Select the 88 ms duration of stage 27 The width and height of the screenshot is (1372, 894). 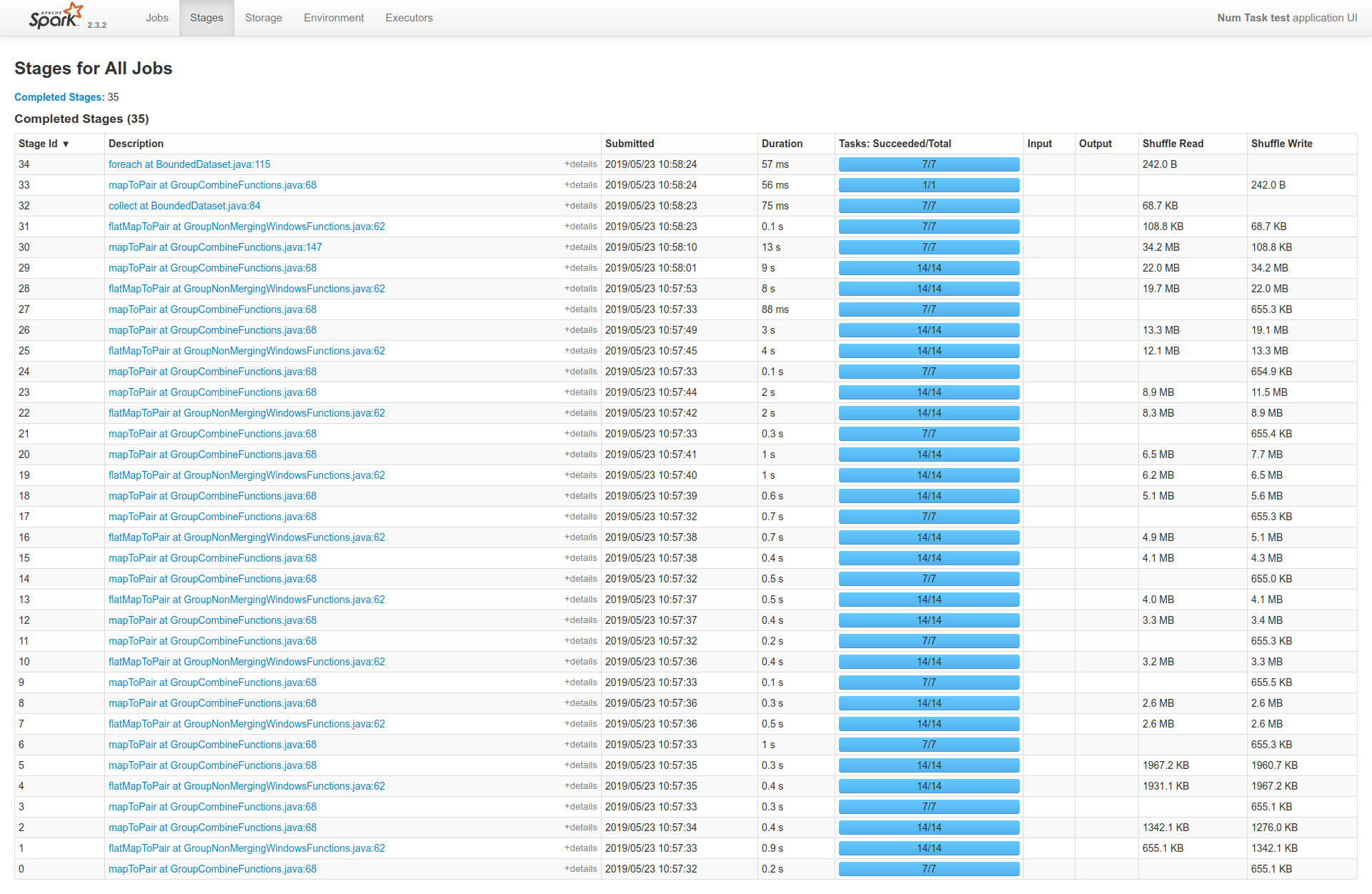(775, 309)
